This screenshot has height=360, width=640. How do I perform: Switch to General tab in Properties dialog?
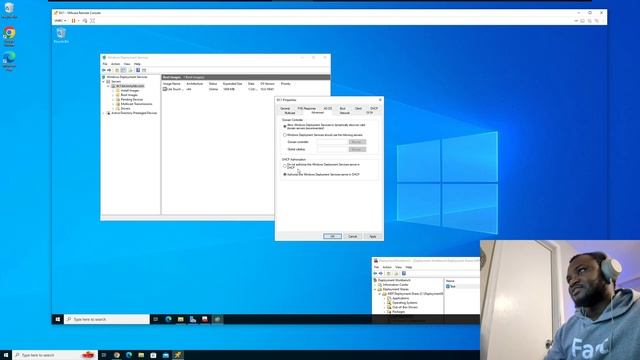(x=285, y=109)
